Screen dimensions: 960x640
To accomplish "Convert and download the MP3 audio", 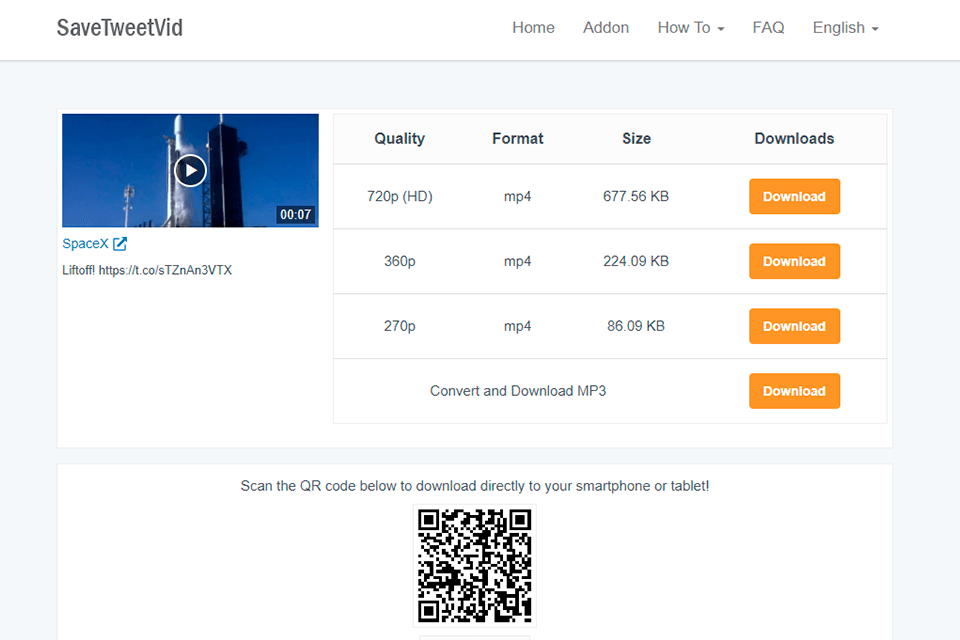I will [794, 391].
